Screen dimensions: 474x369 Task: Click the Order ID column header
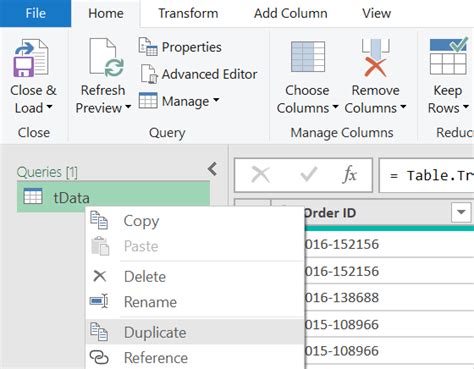[378, 212]
